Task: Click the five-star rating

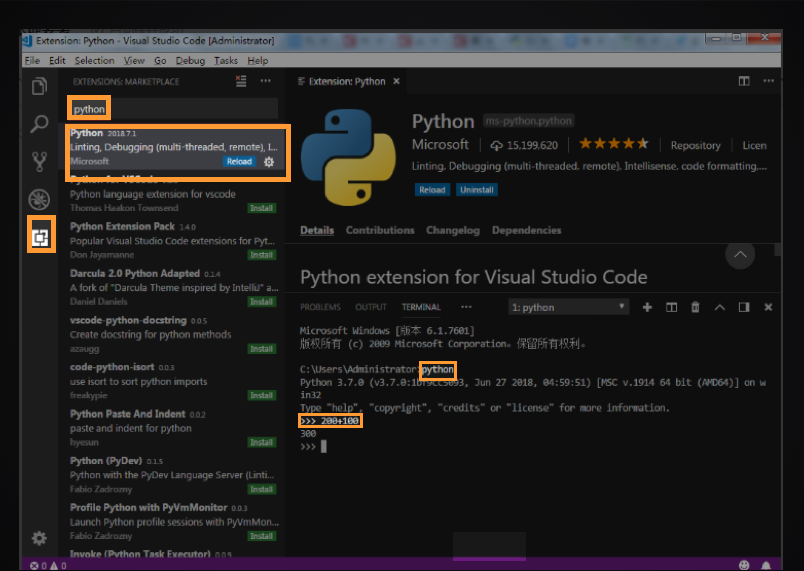Action: coord(613,144)
